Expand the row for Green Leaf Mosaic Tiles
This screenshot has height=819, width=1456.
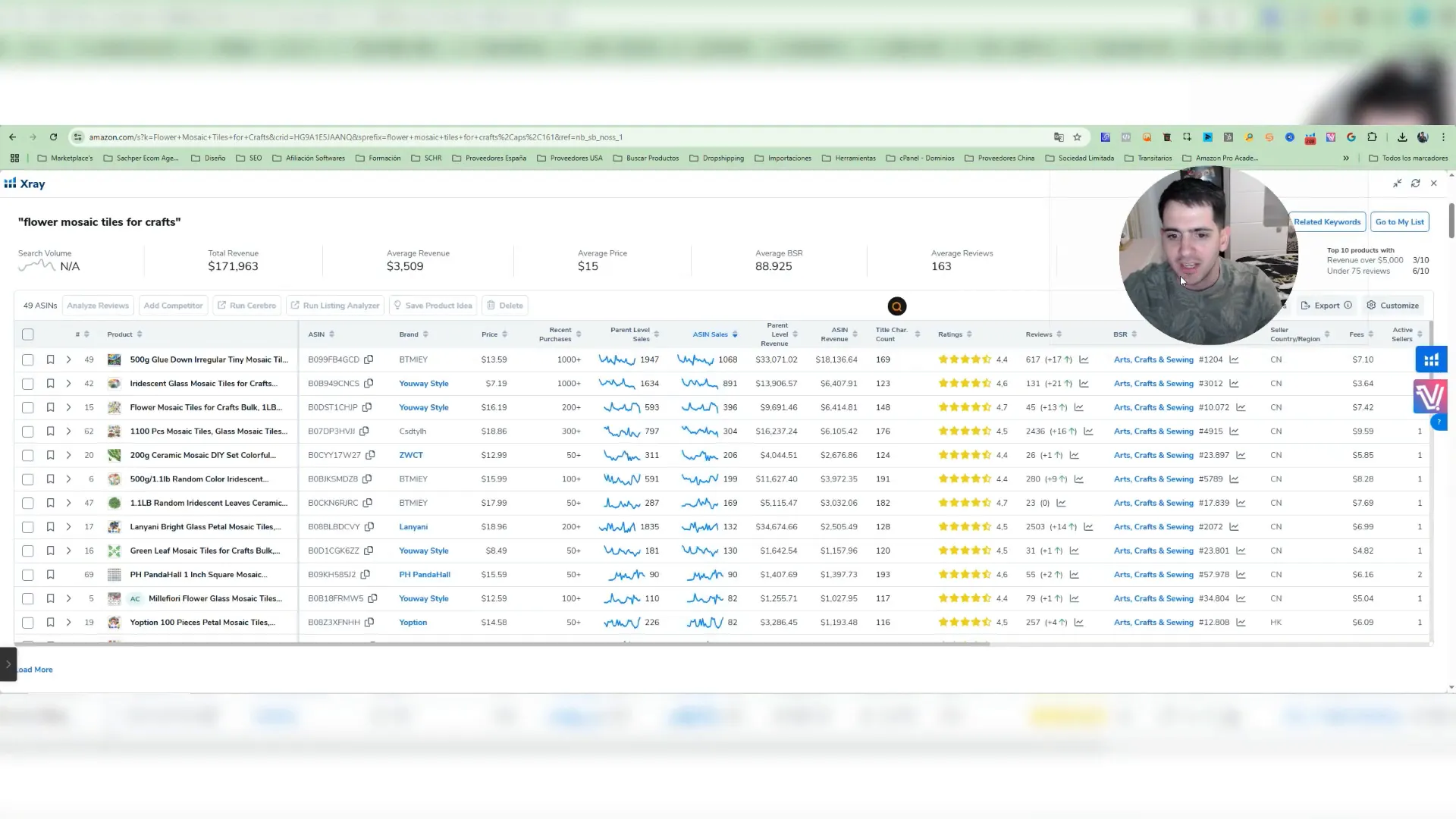68,551
